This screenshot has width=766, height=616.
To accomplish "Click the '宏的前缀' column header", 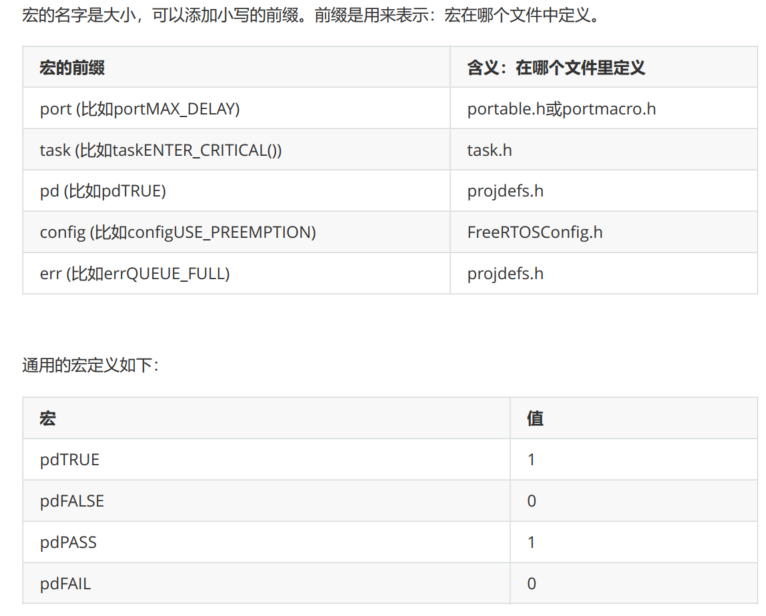I will [x=72, y=67].
